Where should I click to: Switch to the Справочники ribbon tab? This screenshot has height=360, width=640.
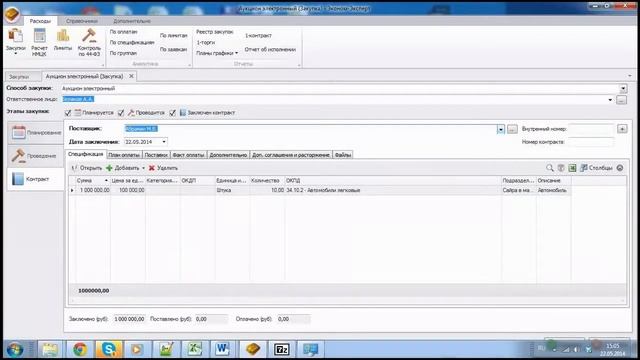(x=82, y=21)
